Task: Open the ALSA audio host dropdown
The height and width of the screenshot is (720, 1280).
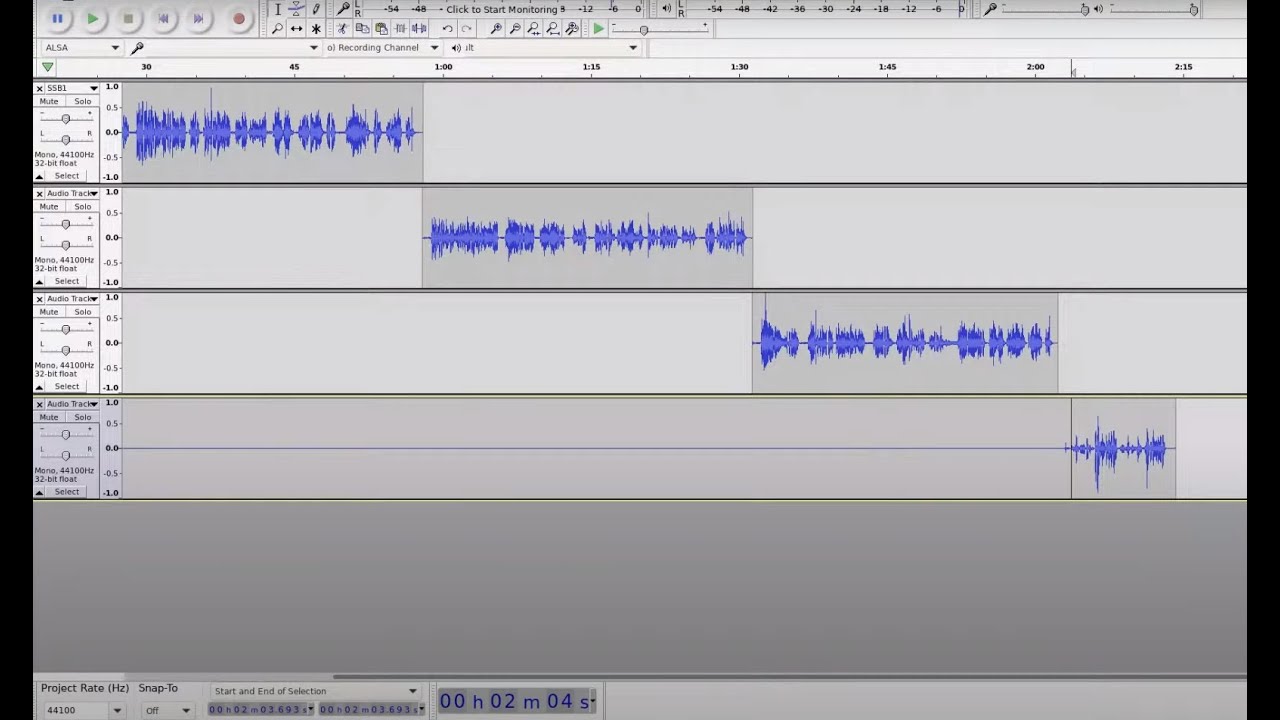Action: pyautogui.click(x=82, y=47)
